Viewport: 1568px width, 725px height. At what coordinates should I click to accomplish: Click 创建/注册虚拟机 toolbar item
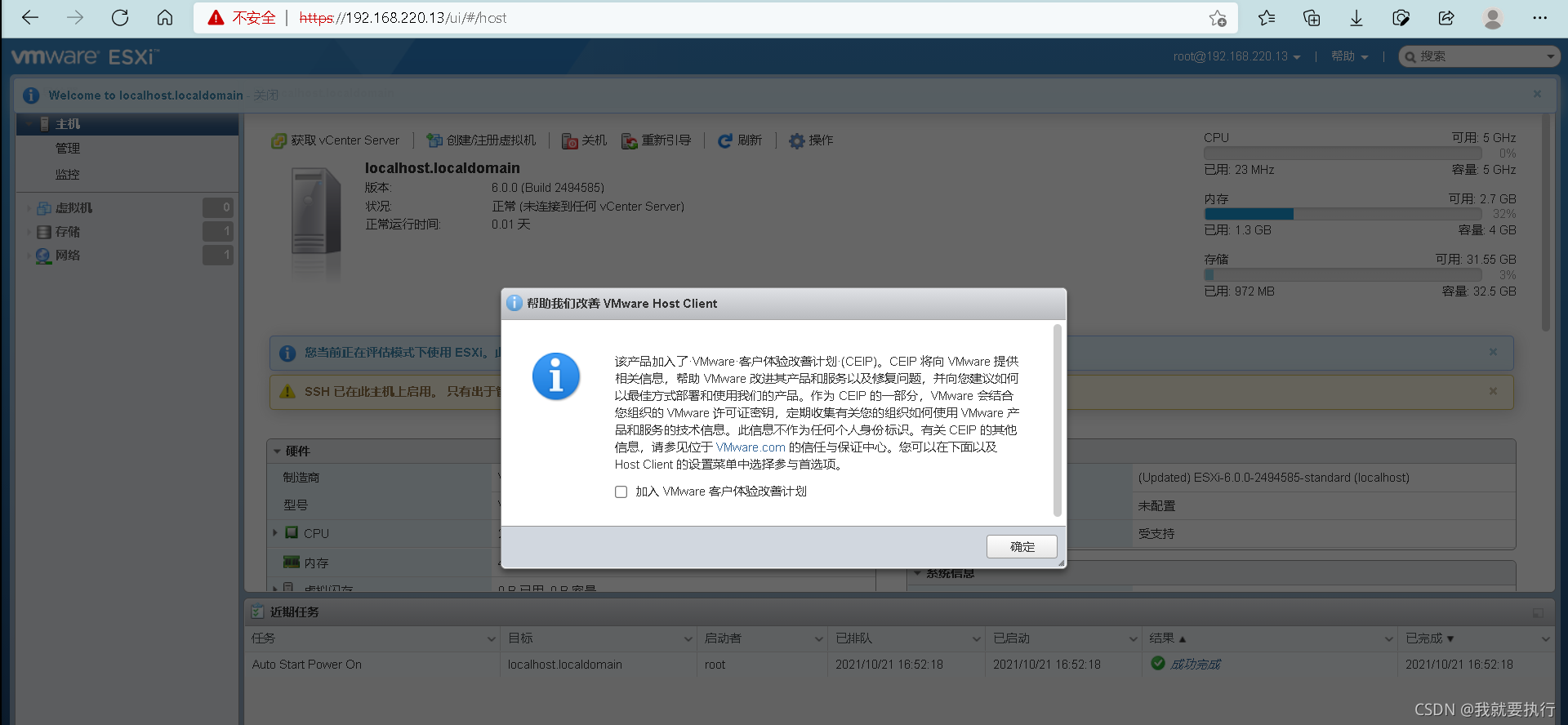click(482, 140)
